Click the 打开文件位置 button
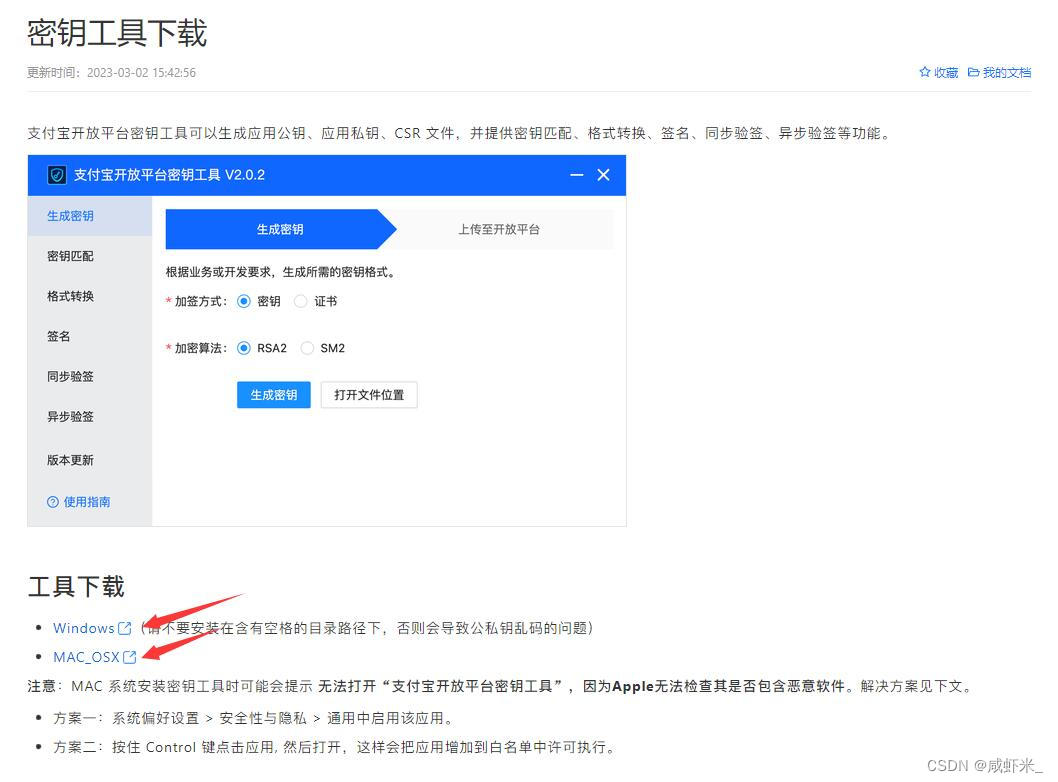The image size is (1058, 782). pos(368,395)
